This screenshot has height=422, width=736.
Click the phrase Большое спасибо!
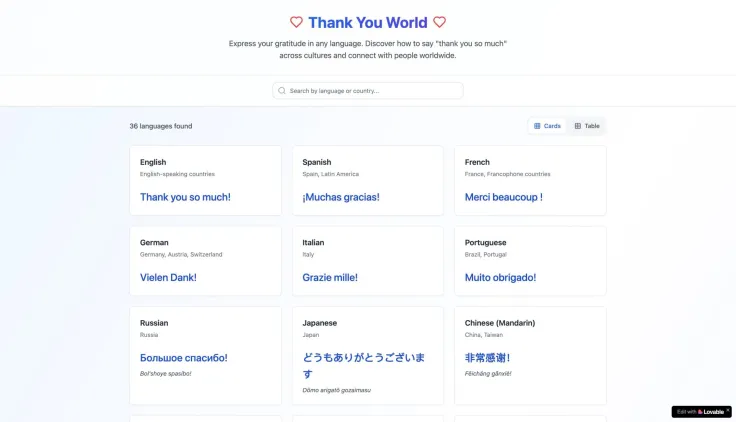coord(184,358)
